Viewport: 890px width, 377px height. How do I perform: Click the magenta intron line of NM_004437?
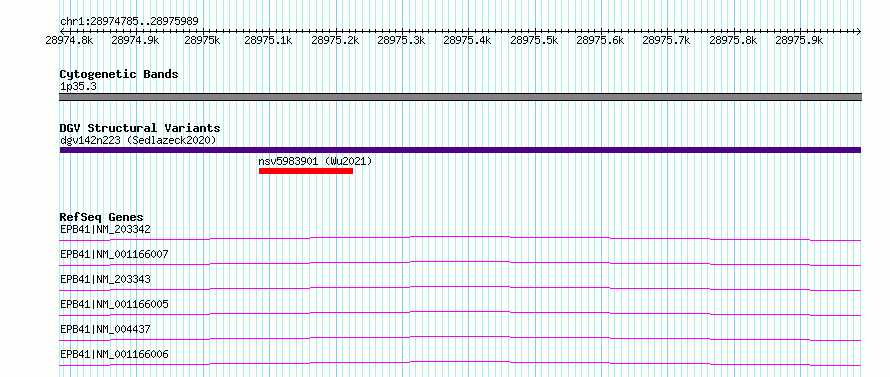[x=460, y=337]
